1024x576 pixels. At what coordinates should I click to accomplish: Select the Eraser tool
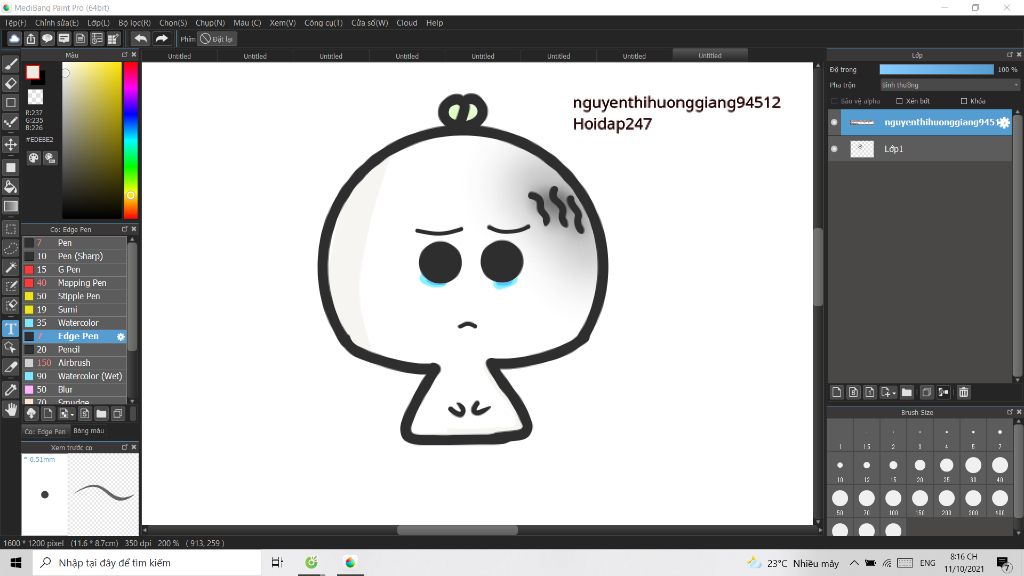click(x=10, y=84)
